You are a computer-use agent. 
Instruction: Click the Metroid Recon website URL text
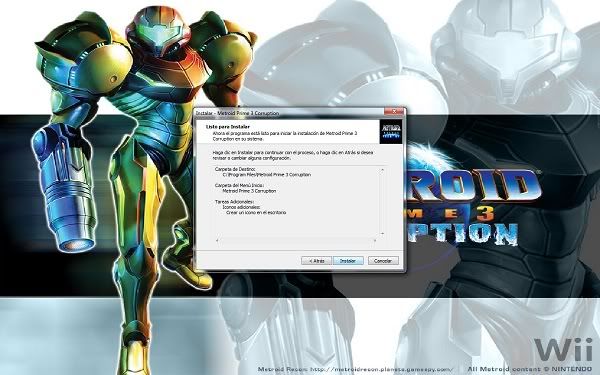381,369
